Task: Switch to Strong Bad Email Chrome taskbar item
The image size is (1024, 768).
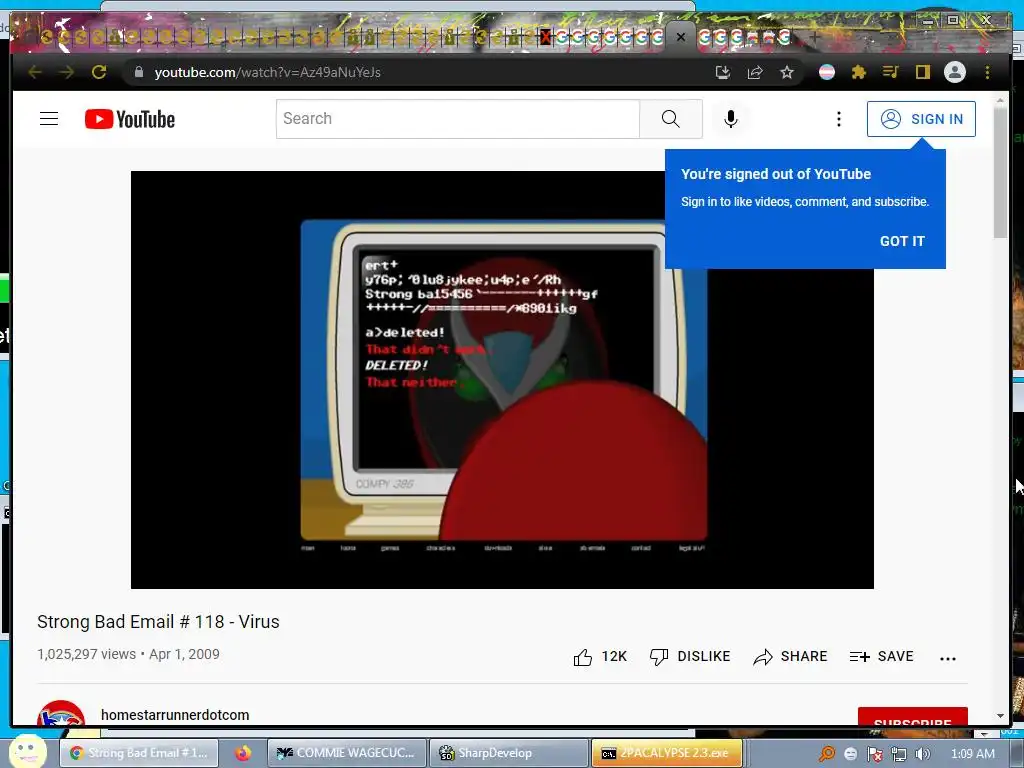Action: point(141,753)
